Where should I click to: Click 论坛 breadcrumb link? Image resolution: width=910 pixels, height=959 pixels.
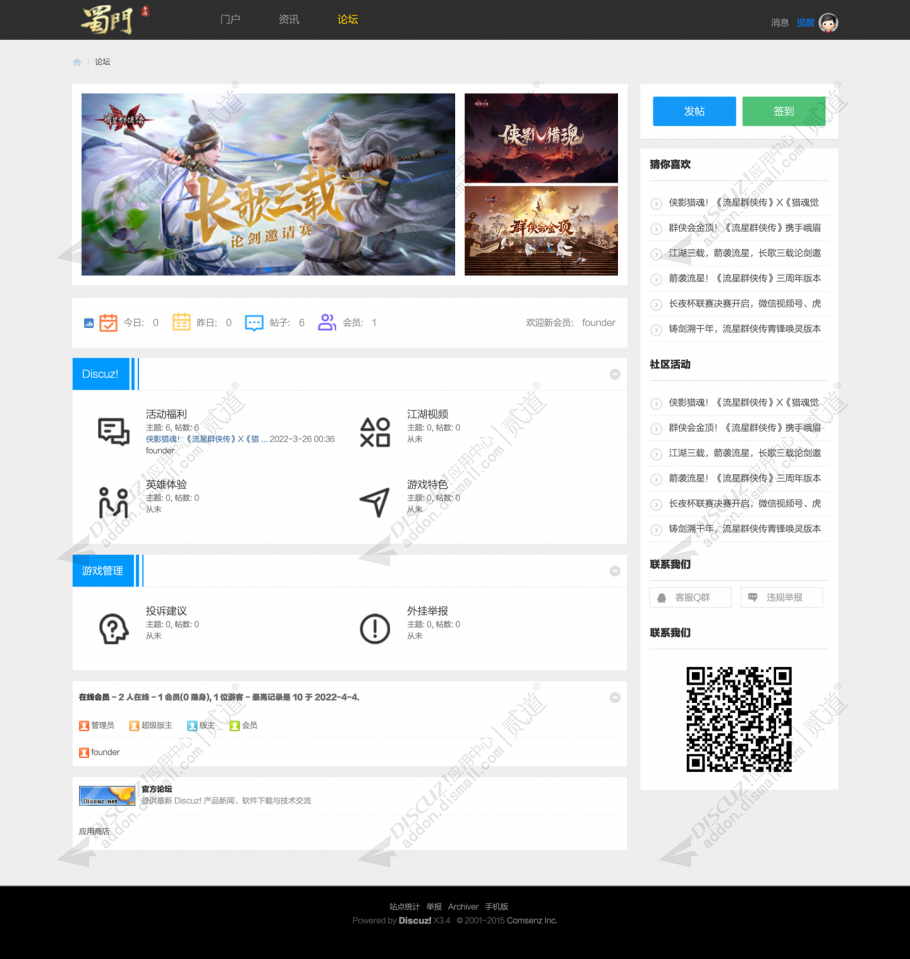point(102,62)
